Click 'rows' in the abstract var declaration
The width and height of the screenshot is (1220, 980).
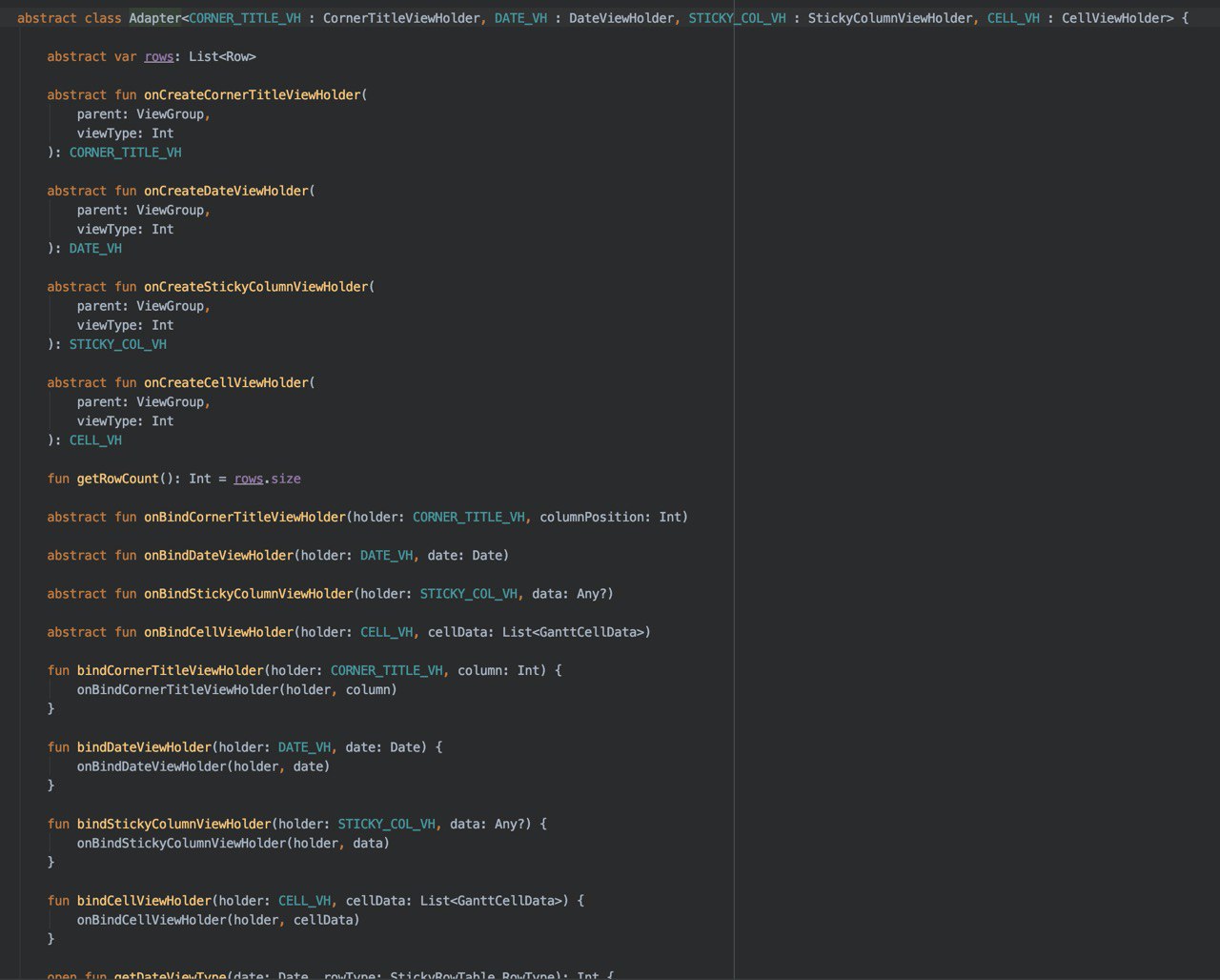(x=159, y=57)
